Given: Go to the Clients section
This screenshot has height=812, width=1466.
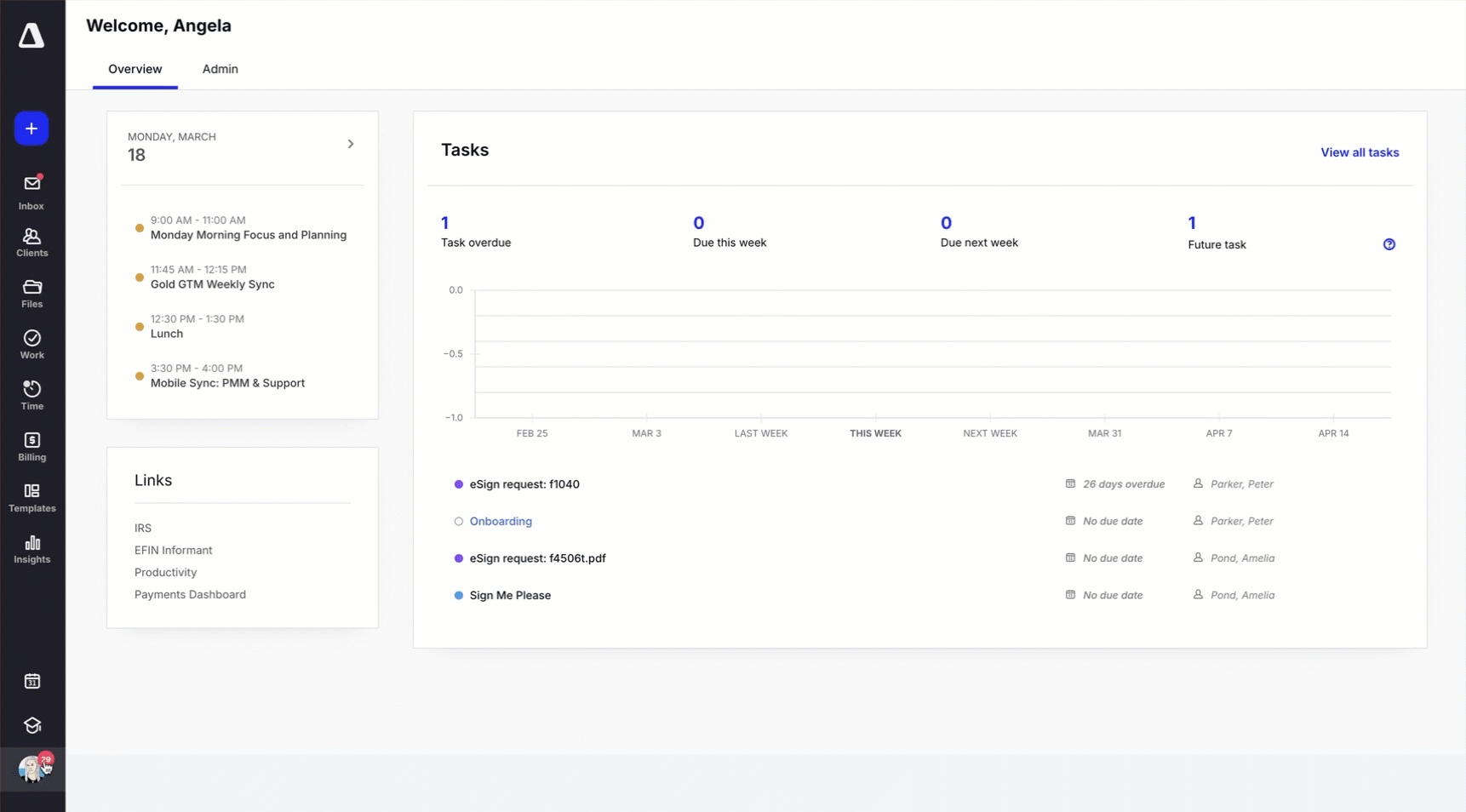Looking at the screenshot, I should click(31, 243).
